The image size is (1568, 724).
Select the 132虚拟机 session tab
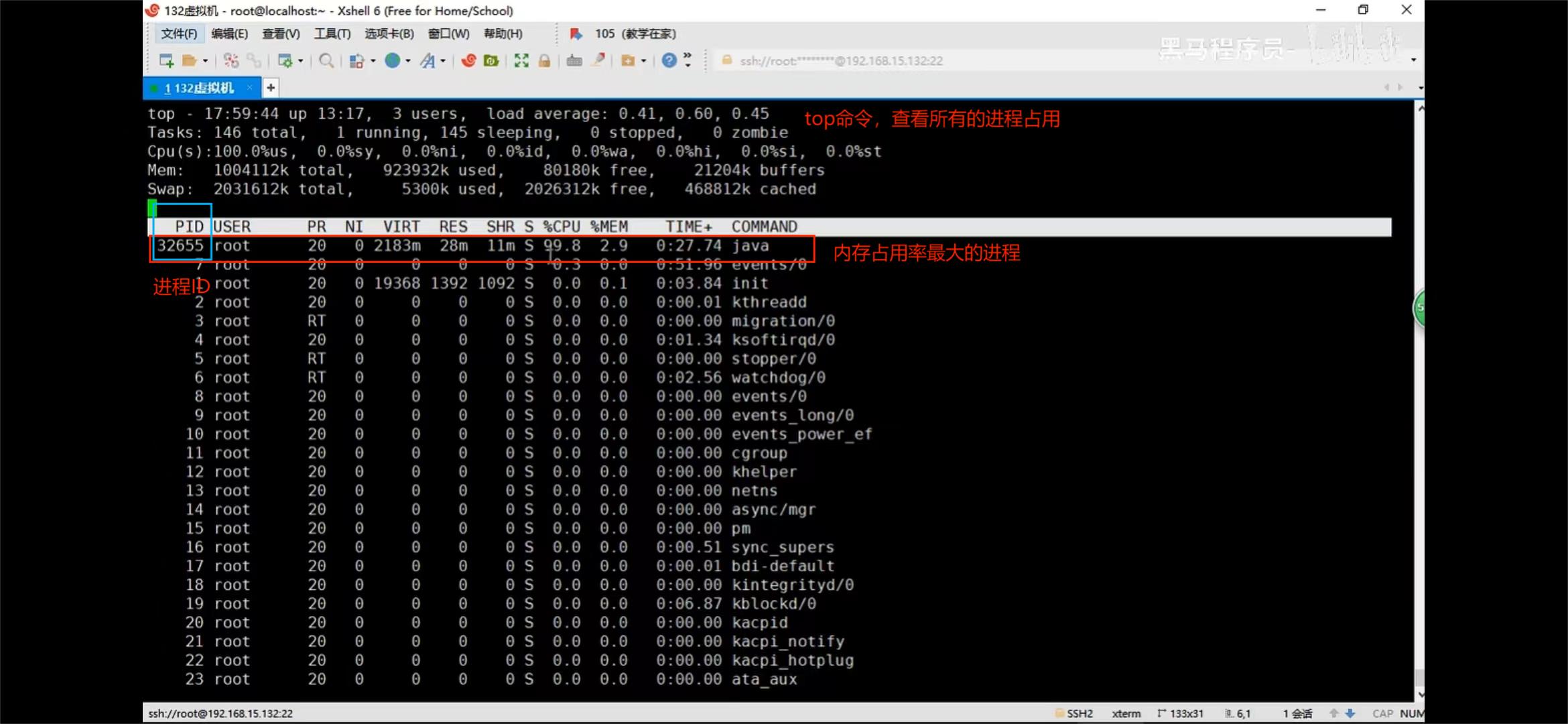tap(199, 88)
